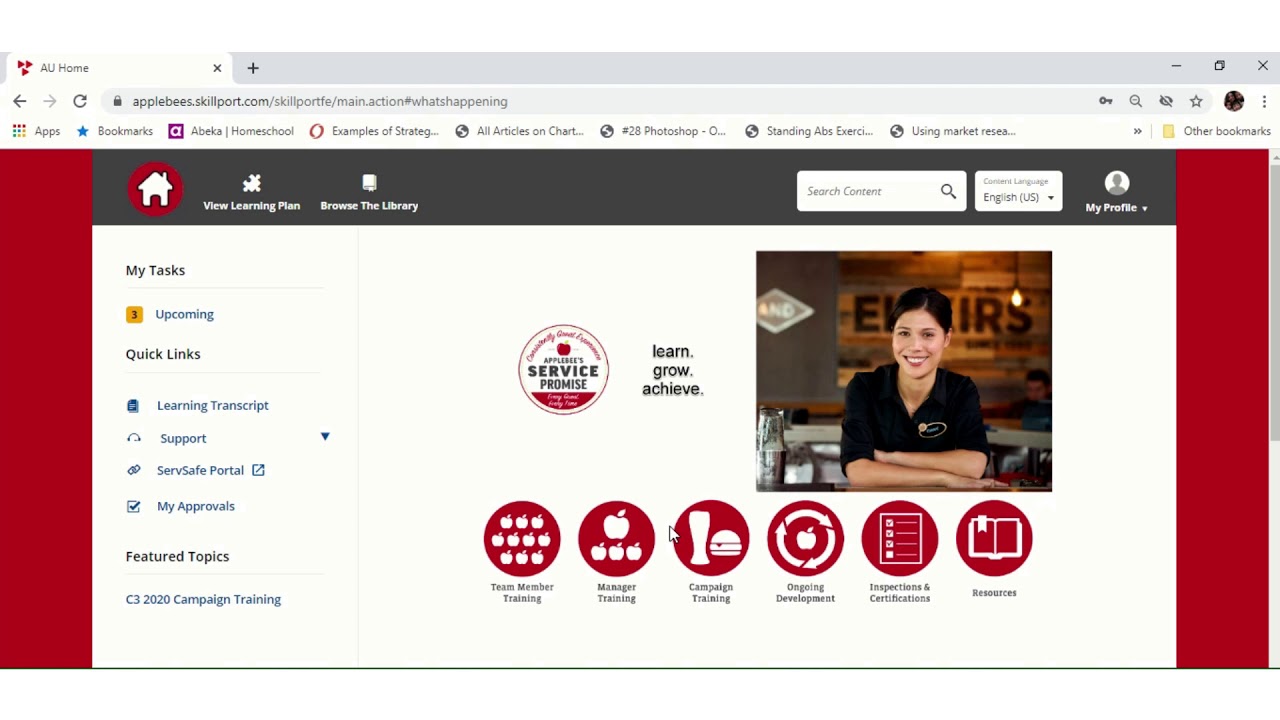Click the Learning Transcript icon

[133, 405]
